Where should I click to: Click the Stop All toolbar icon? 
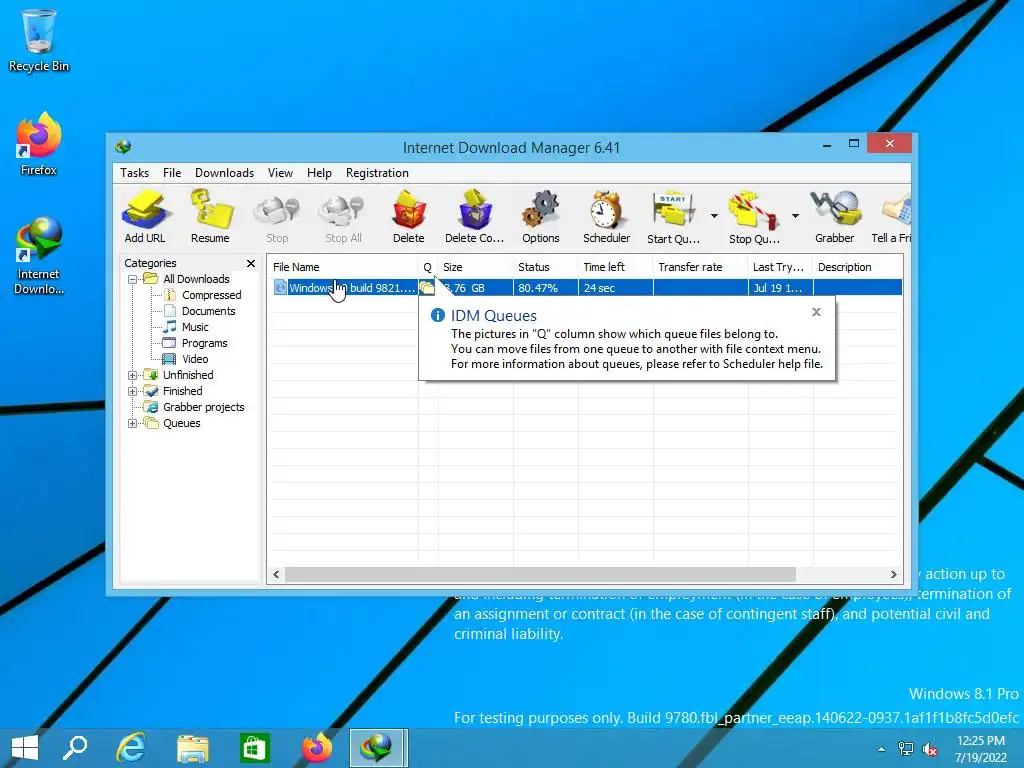pyautogui.click(x=343, y=217)
